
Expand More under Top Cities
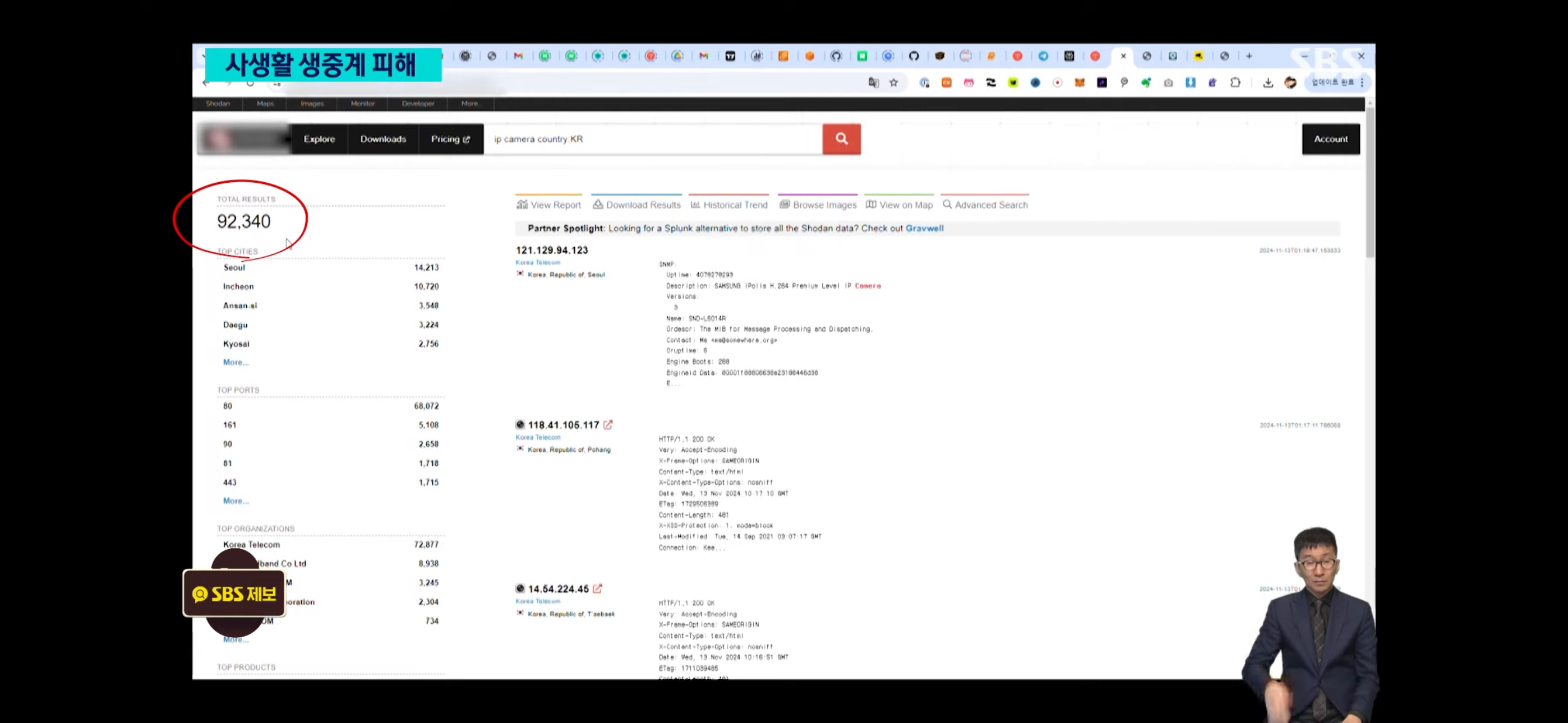point(236,362)
